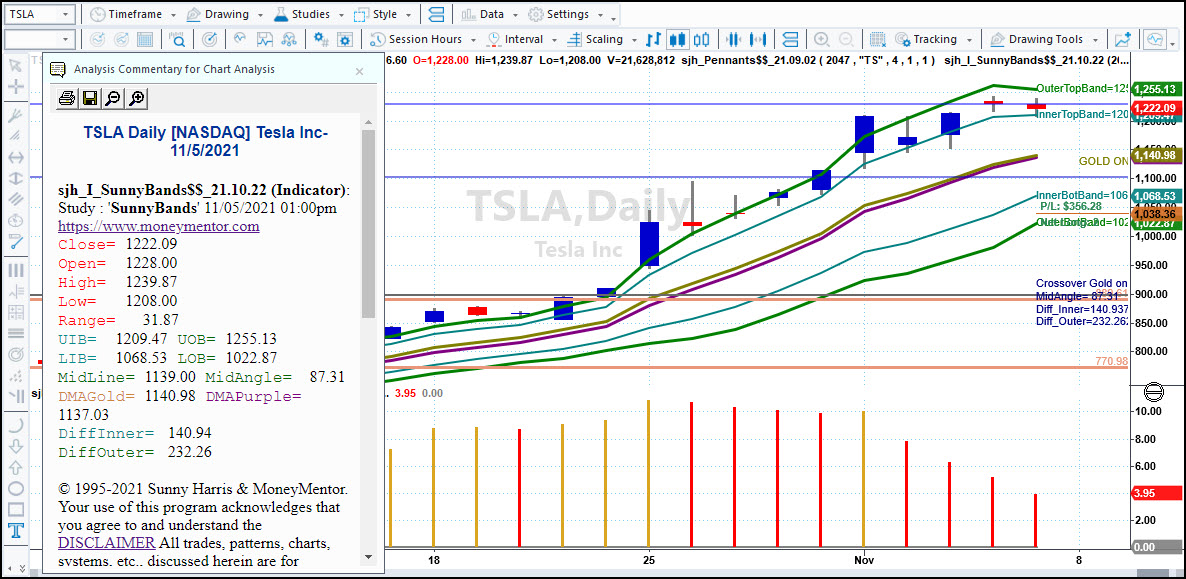Click the linked circles chart icon
The width and height of the screenshot is (1186, 579).
289,39
